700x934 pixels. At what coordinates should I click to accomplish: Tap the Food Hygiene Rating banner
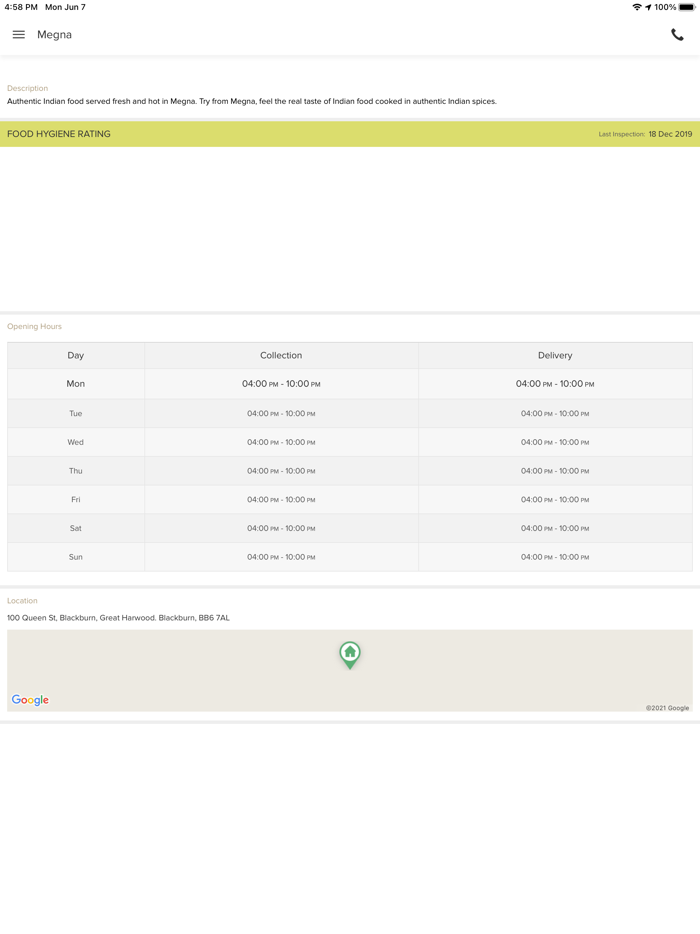[x=350, y=134]
